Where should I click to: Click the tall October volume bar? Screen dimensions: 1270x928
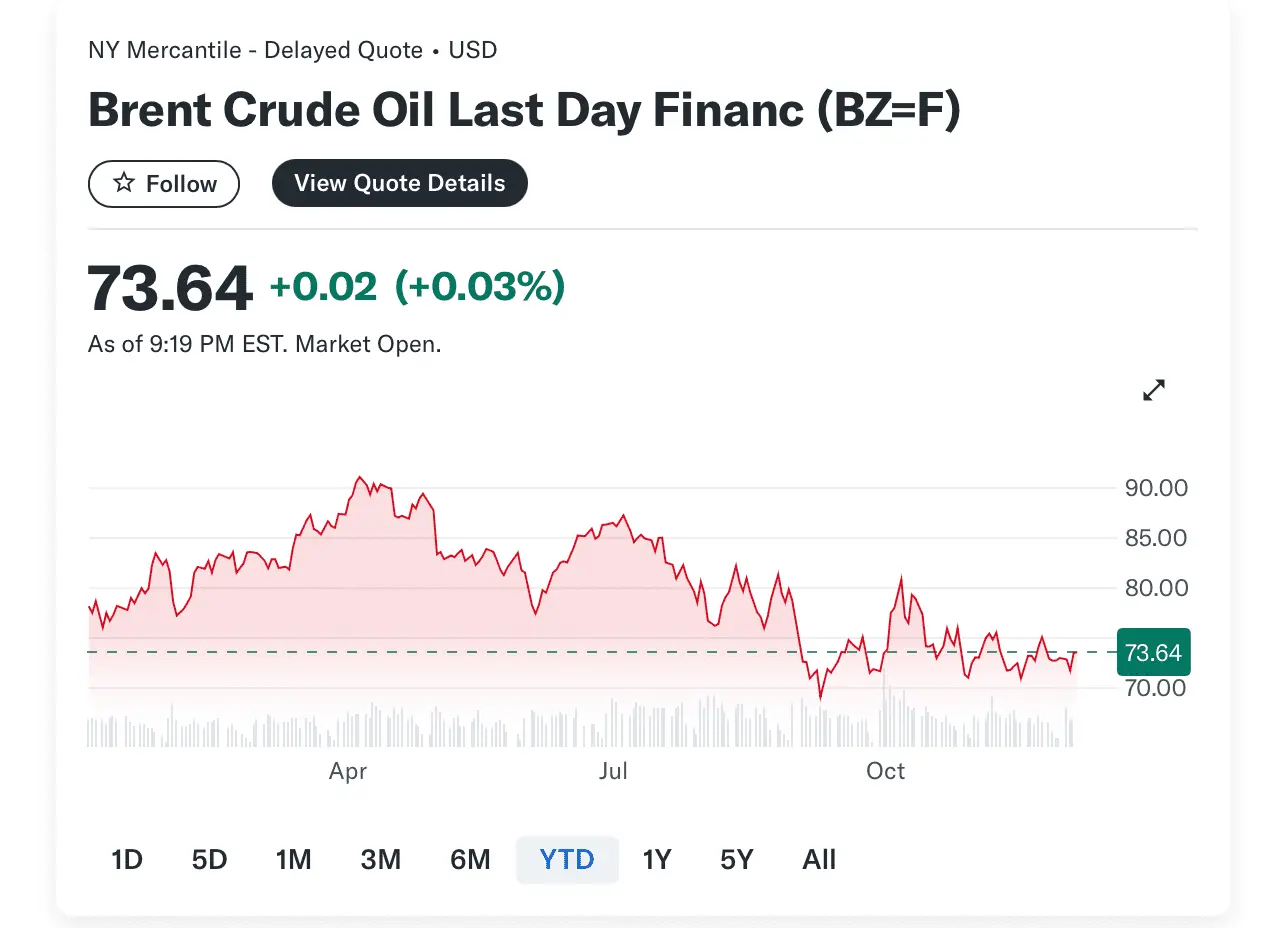coord(885,710)
